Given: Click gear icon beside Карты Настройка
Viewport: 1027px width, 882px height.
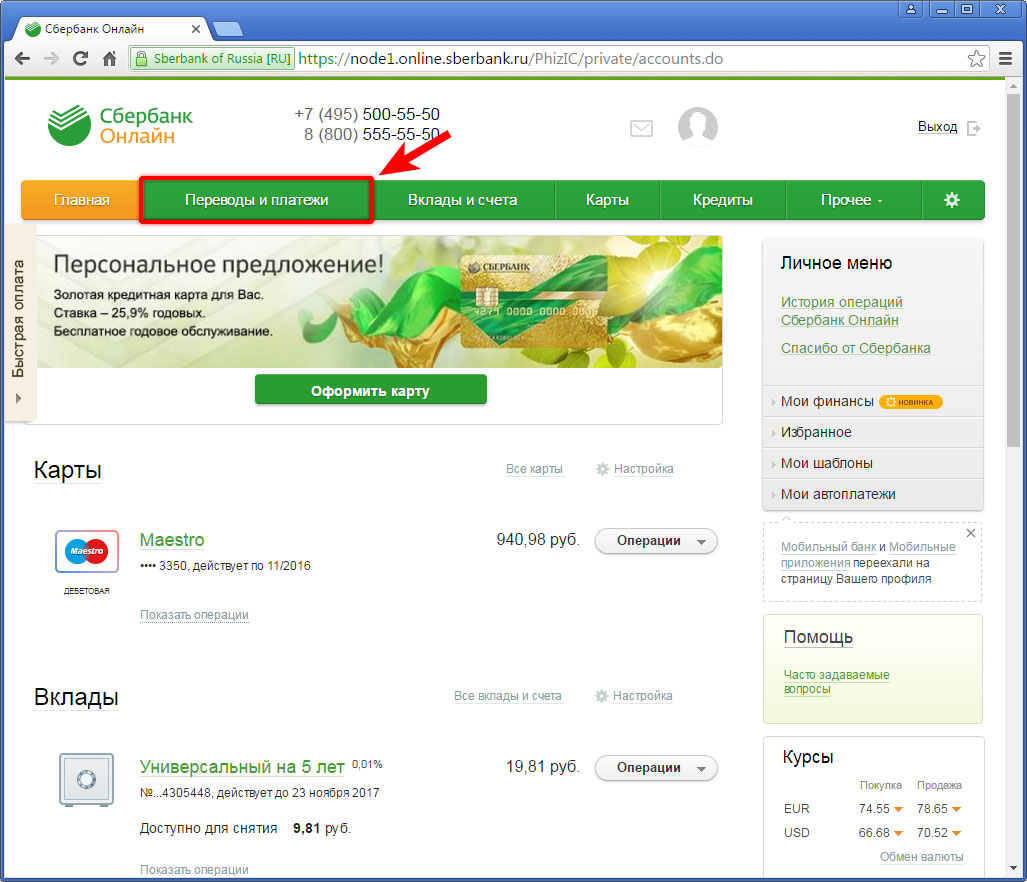Looking at the screenshot, I should click(x=602, y=469).
